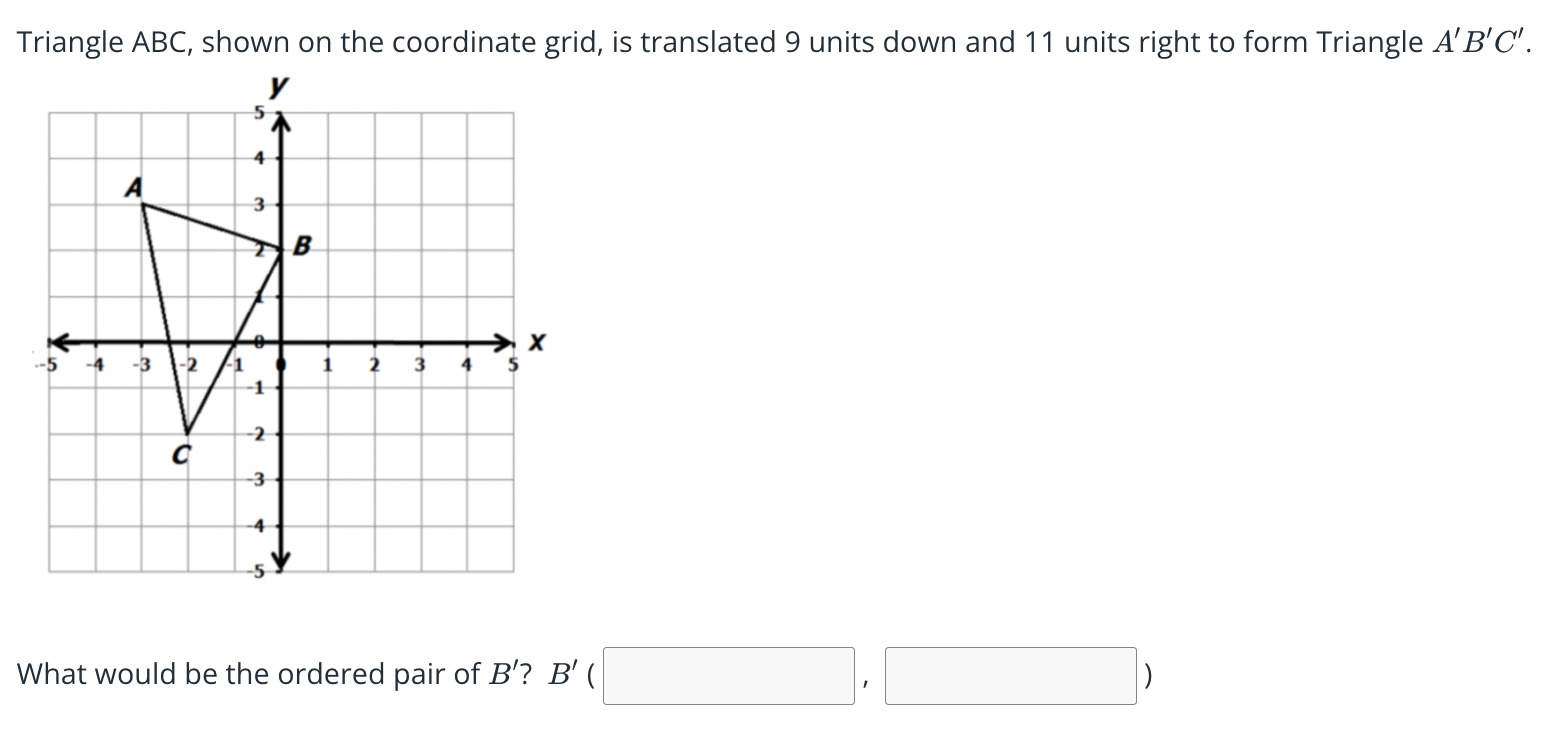Click the A'B'C' math expression in the prompt
The height and width of the screenshot is (732, 1544).
(x=1476, y=42)
